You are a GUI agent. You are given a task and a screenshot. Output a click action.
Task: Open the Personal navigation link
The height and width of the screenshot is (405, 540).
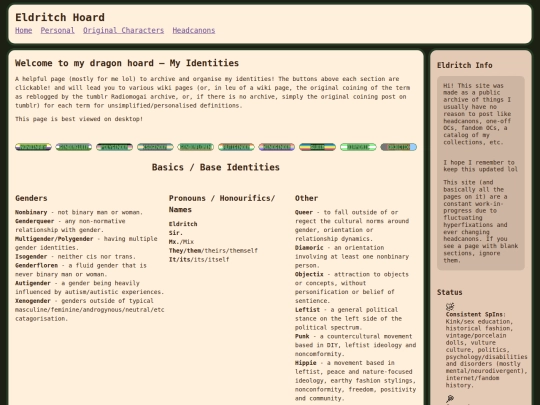tap(58, 30)
